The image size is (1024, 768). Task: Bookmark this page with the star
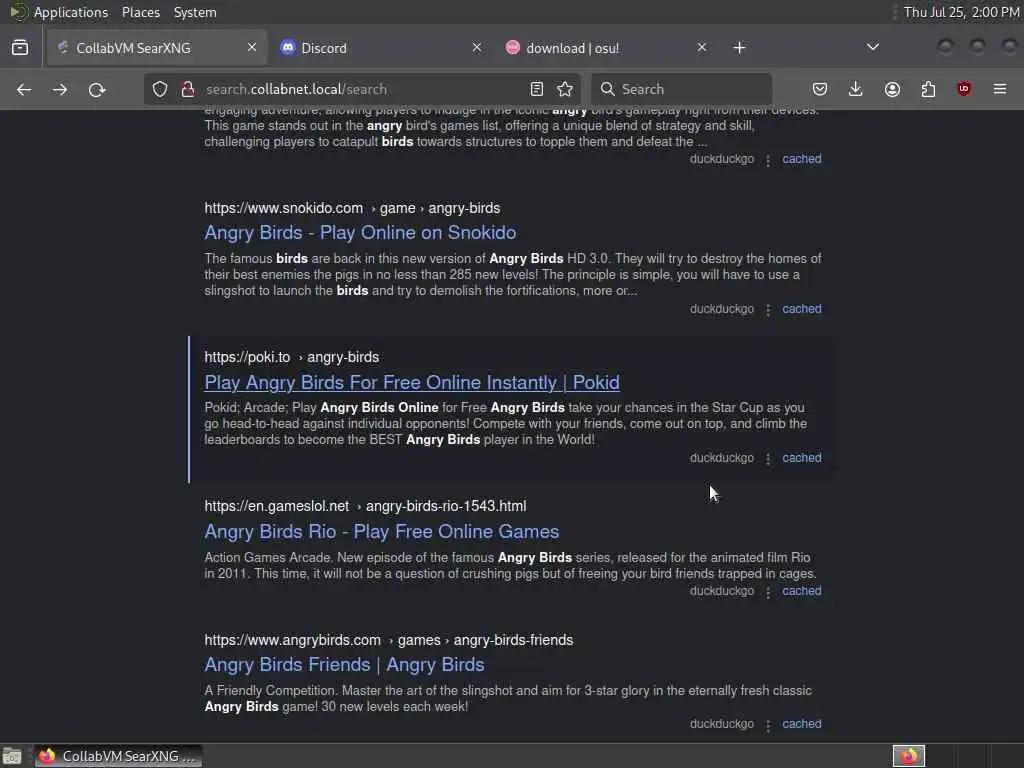(565, 89)
